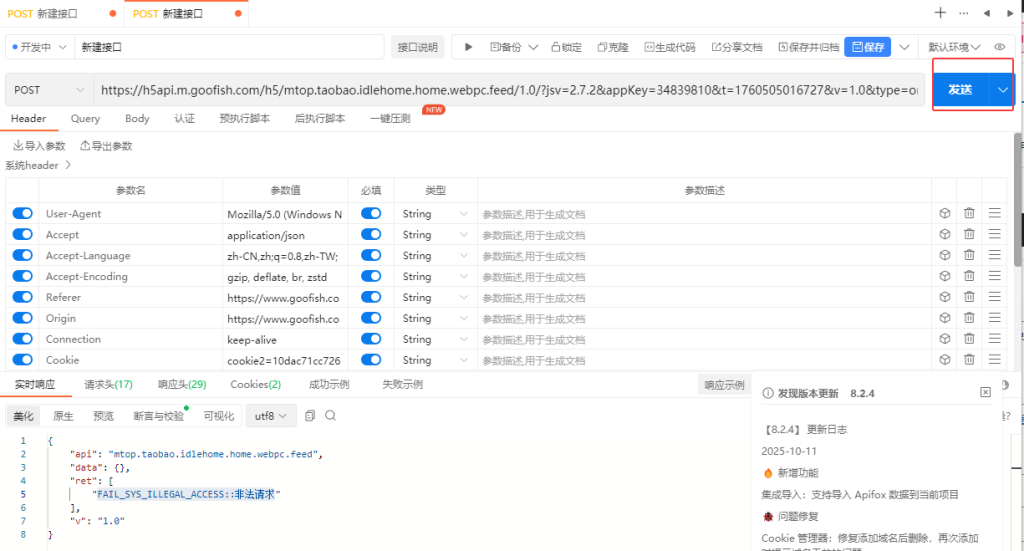Open the 备份 backup dropdown arrow

(533, 47)
